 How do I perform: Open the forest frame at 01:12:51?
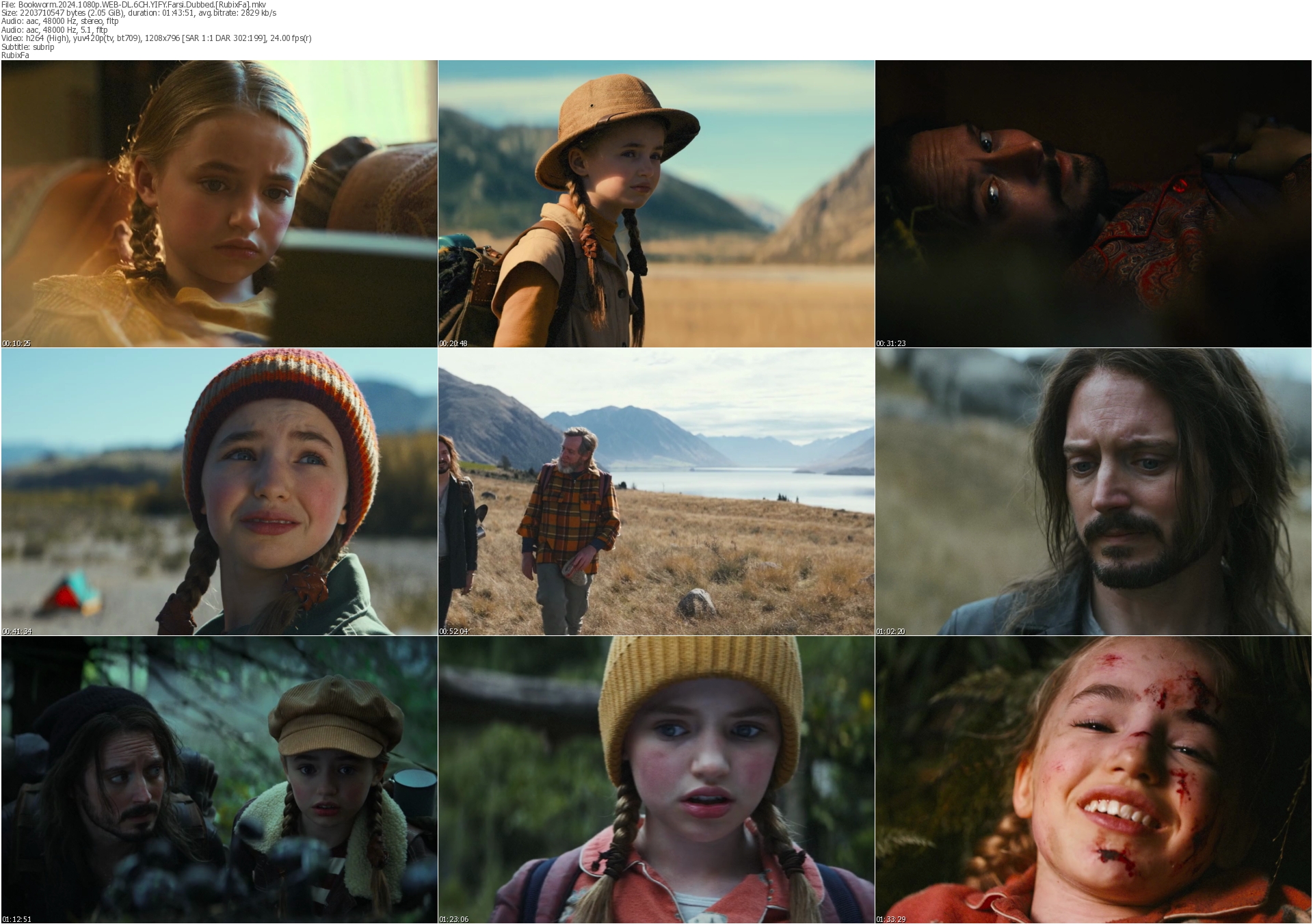point(219,780)
